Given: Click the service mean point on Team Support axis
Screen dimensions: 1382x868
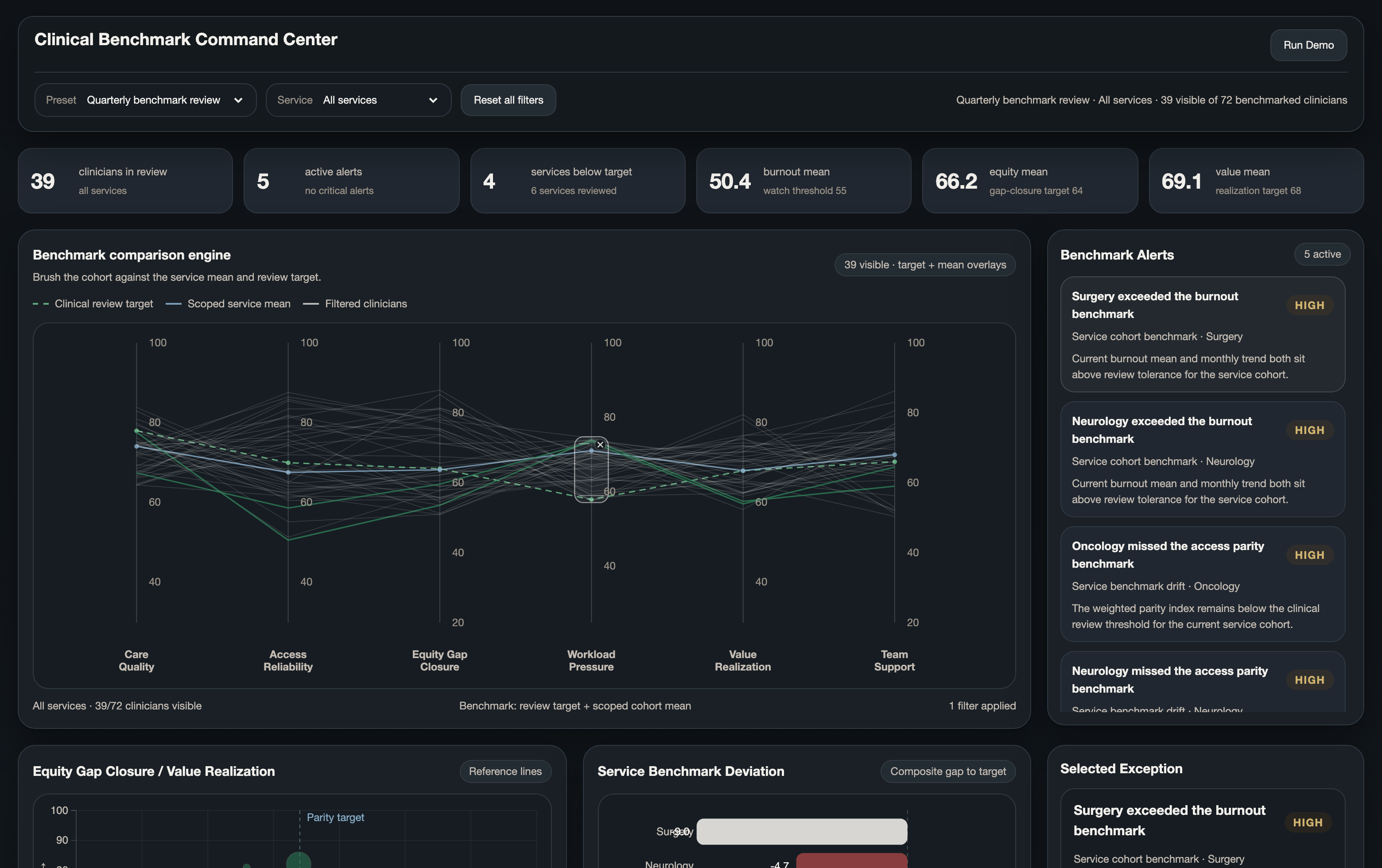Looking at the screenshot, I should tap(894, 455).
